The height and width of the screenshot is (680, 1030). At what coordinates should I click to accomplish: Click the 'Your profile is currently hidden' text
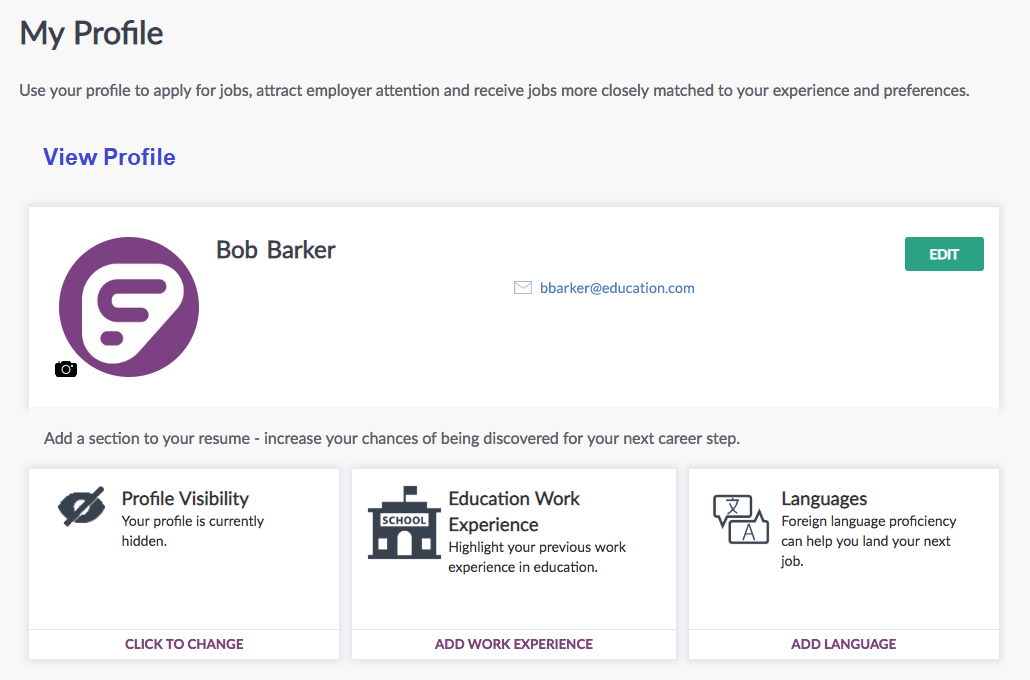(x=192, y=531)
